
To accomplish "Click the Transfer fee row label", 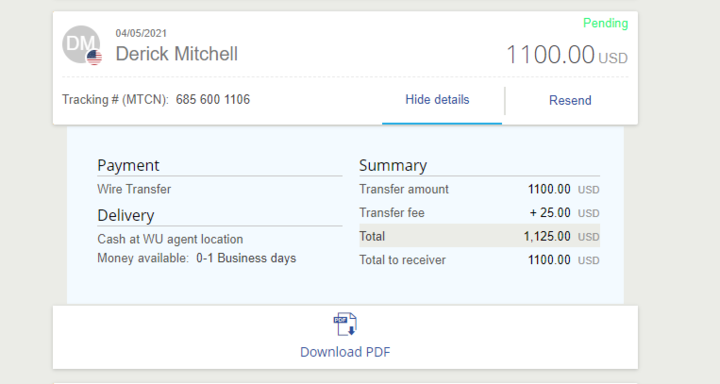I will (x=392, y=213).
